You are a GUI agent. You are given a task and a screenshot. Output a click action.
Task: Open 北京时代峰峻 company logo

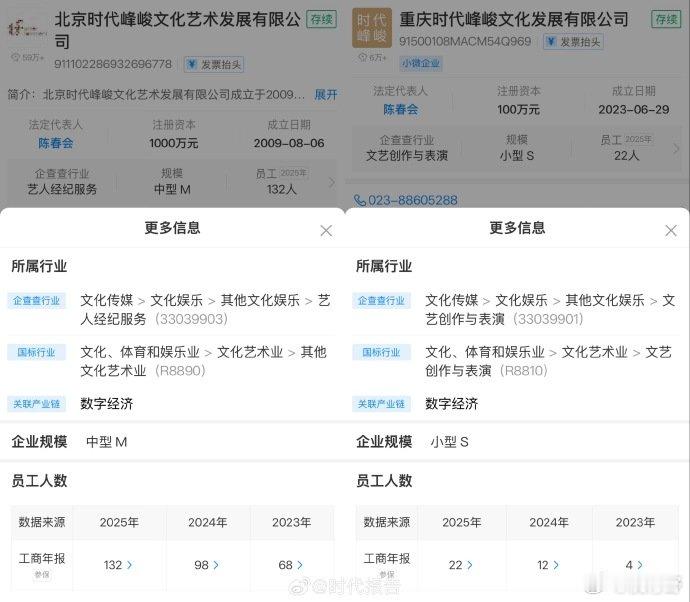click(x=27, y=29)
